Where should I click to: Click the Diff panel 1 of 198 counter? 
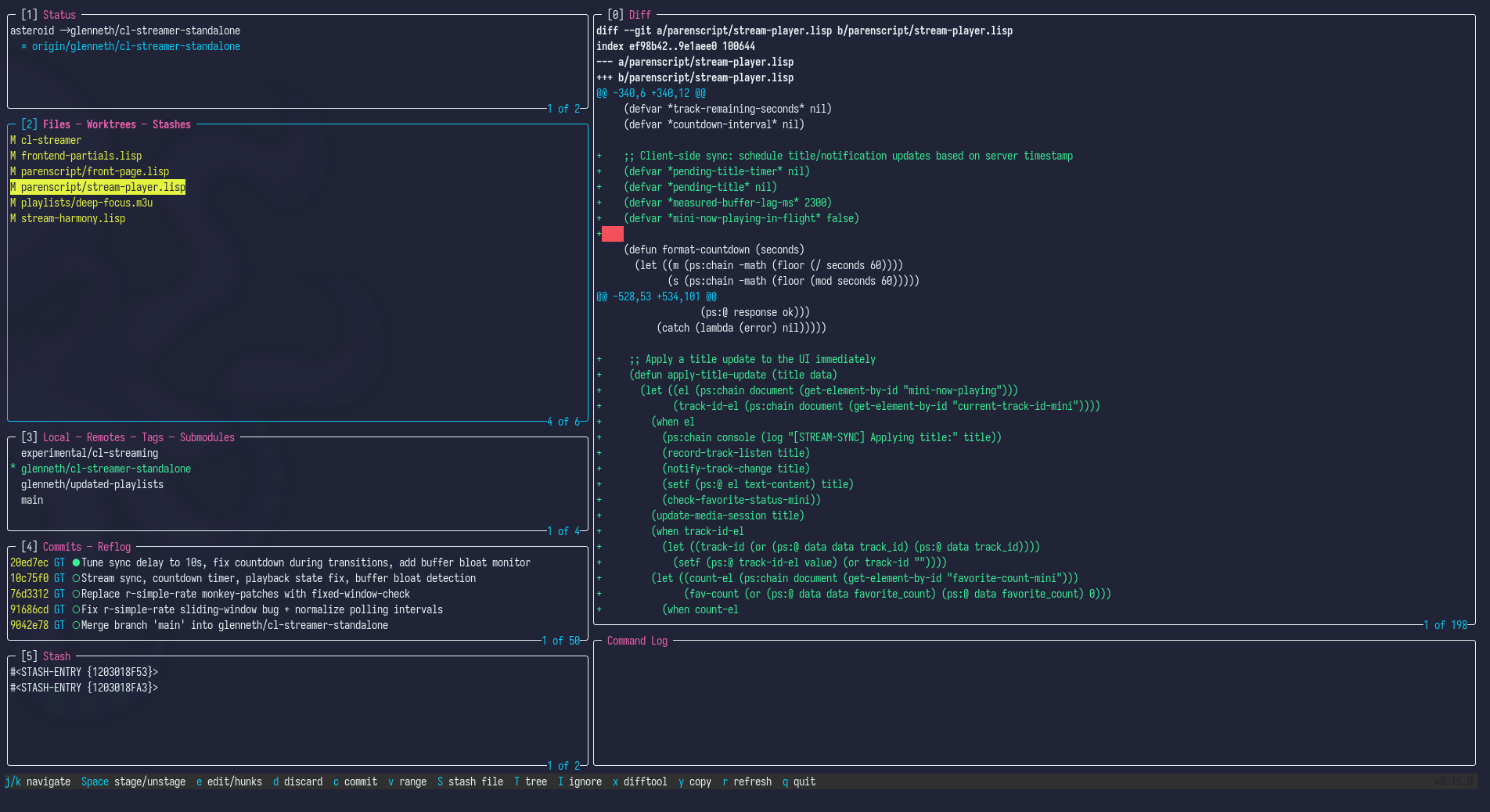(x=1445, y=625)
